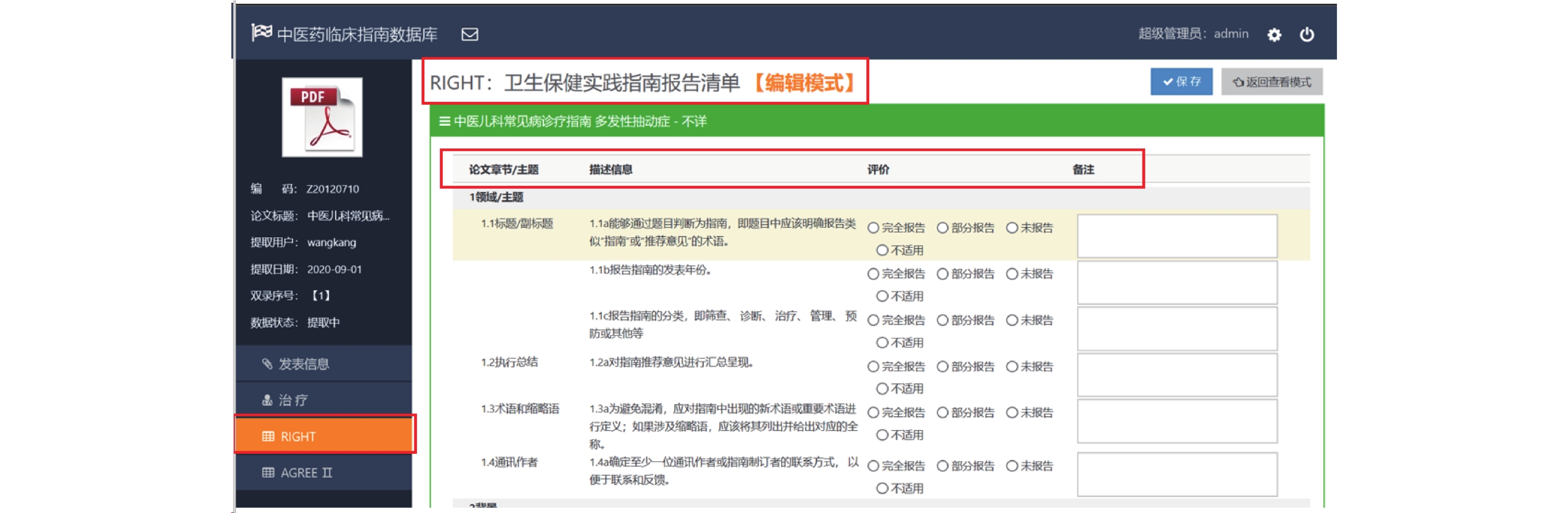Click the power logout icon
1568x513 pixels.
point(1306,34)
